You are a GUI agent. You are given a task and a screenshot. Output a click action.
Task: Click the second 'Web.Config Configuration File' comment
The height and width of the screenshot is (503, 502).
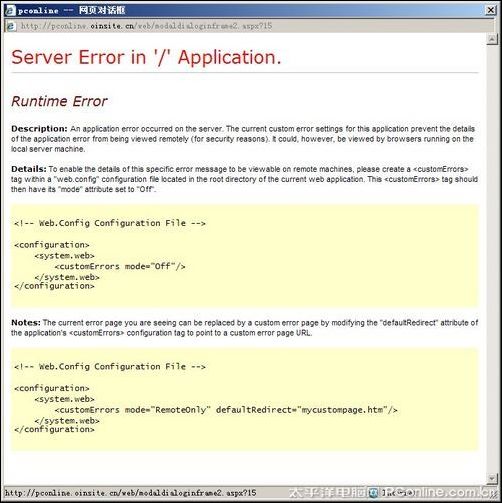pyautogui.click(x=110, y=366)
